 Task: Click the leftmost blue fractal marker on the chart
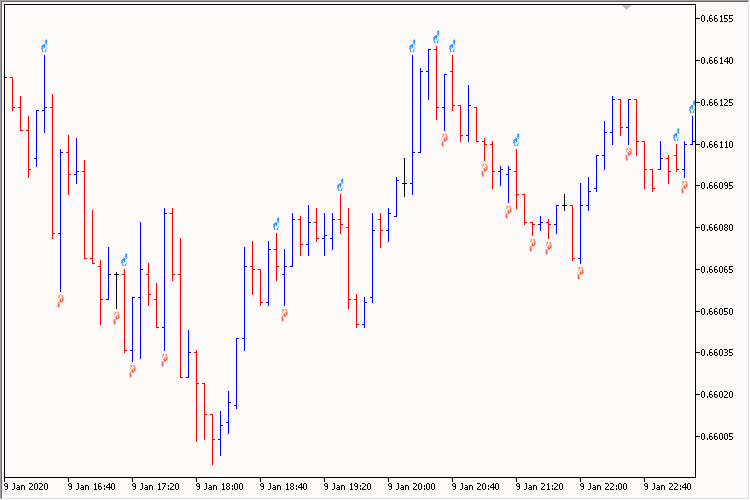44,46
